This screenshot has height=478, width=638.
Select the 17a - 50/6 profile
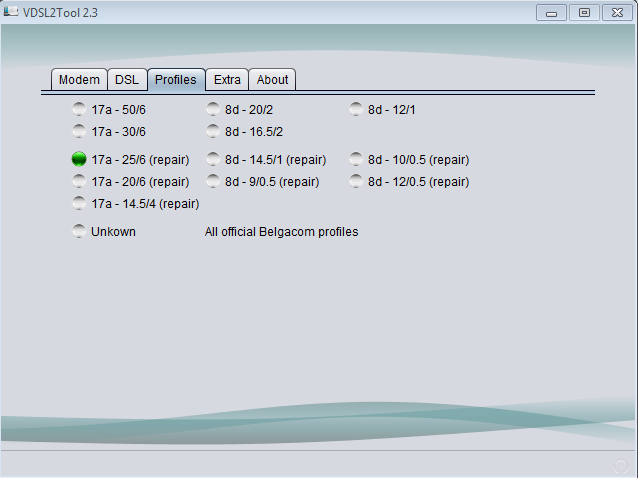79,109
